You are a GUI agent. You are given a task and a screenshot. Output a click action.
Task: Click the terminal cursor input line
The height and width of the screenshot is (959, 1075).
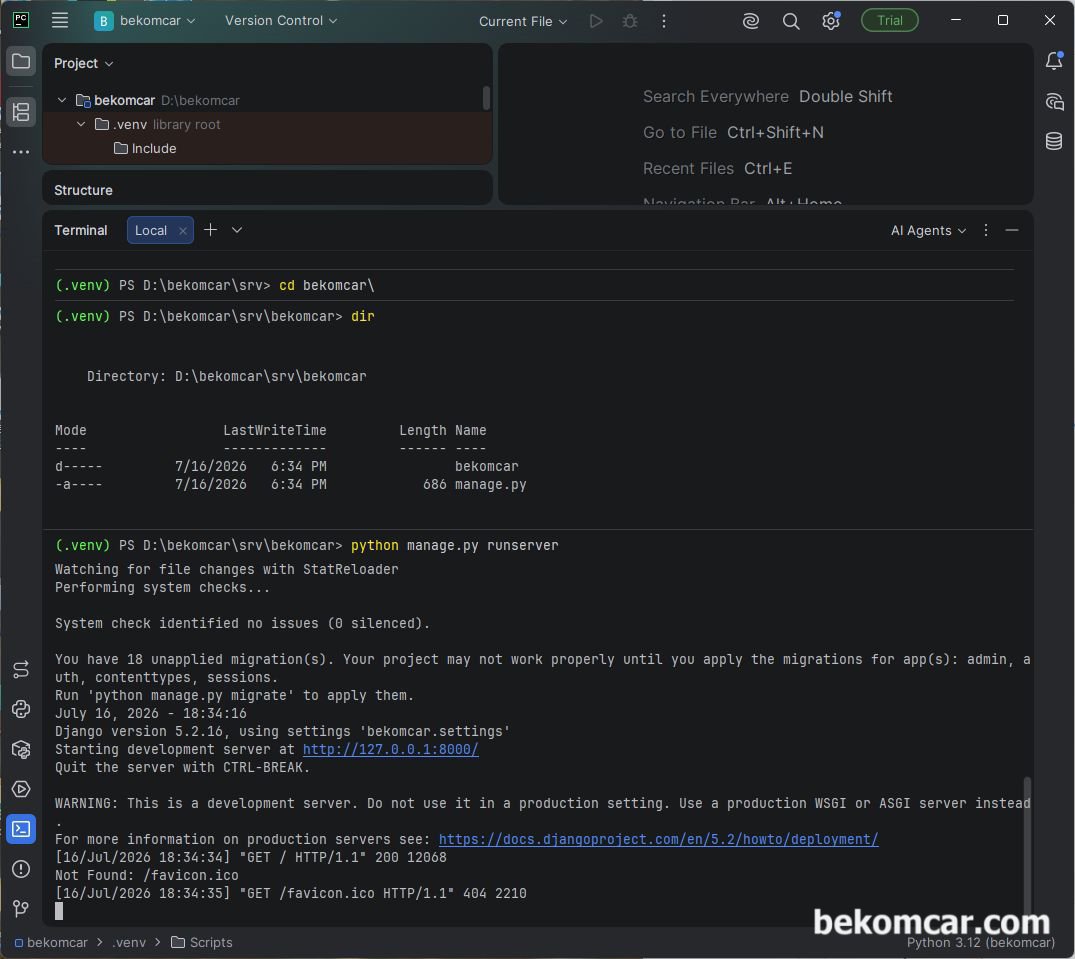59,911
